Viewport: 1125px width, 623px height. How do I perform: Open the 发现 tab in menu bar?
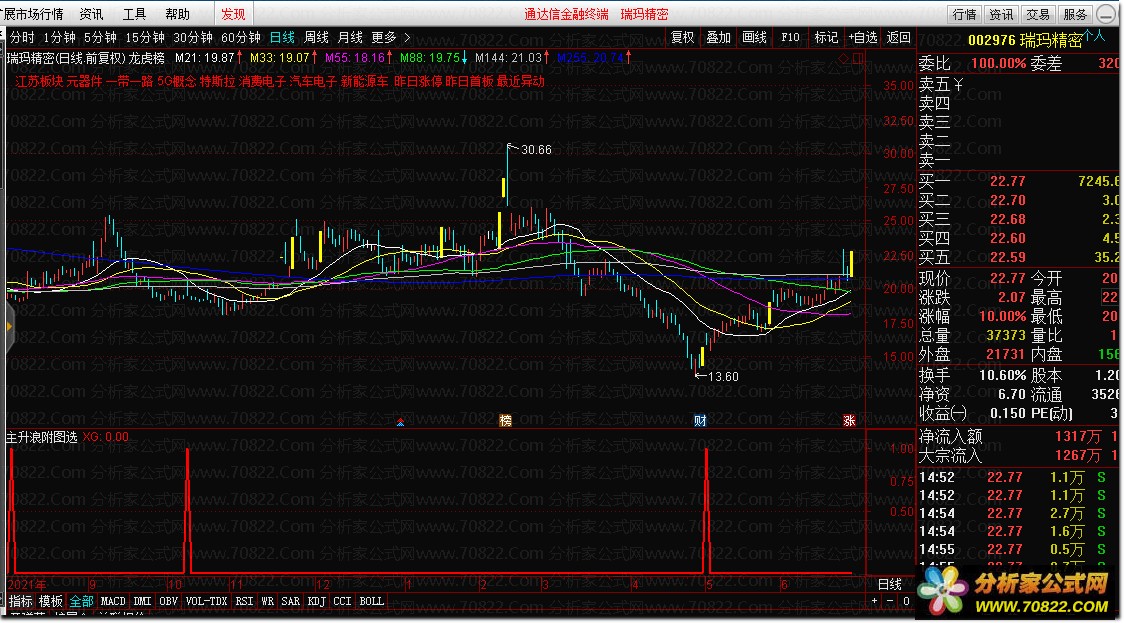[x=233, y=14]
